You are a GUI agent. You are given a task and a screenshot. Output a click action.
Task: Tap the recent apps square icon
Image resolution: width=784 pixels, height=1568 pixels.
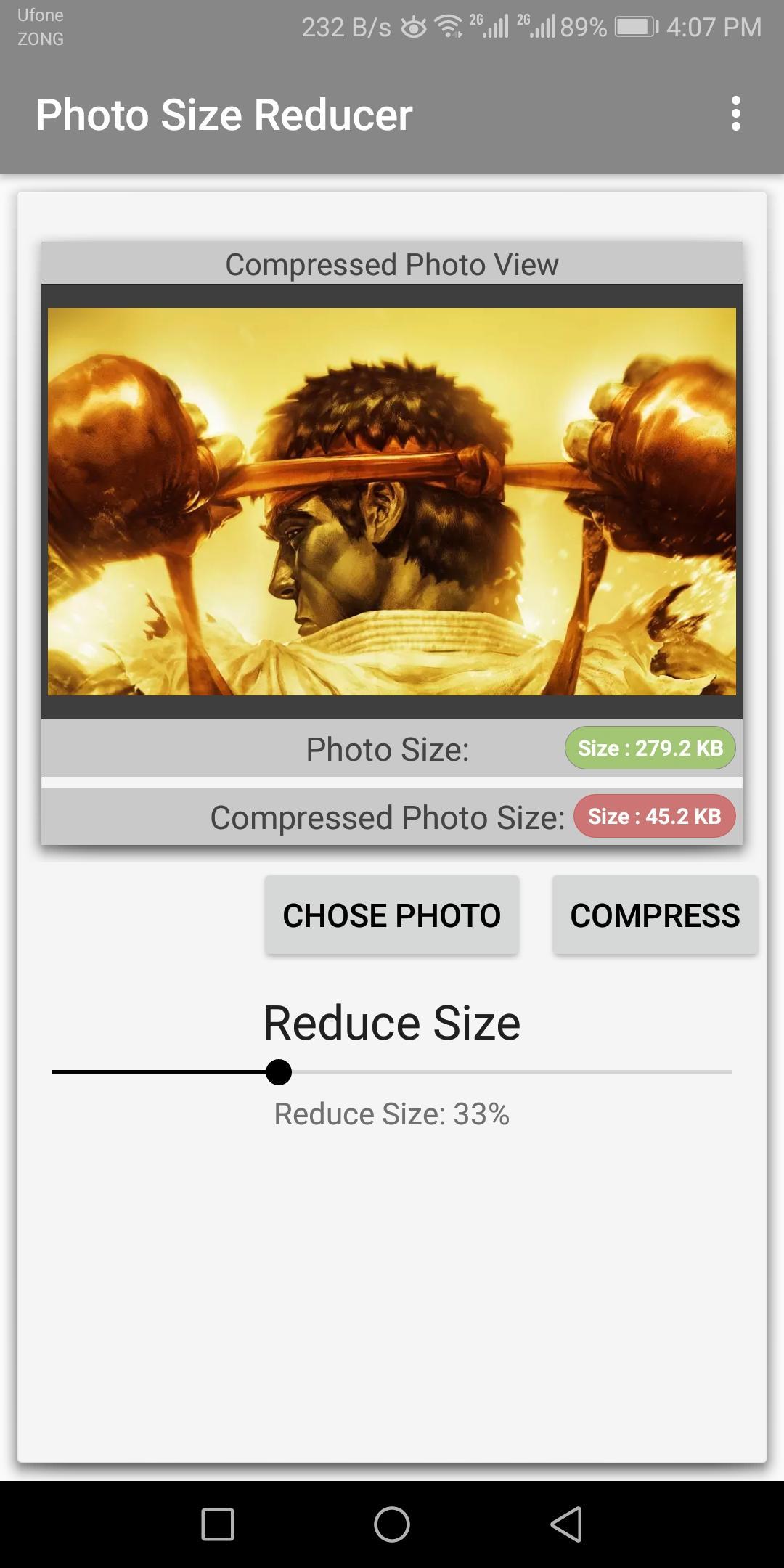218,1524
